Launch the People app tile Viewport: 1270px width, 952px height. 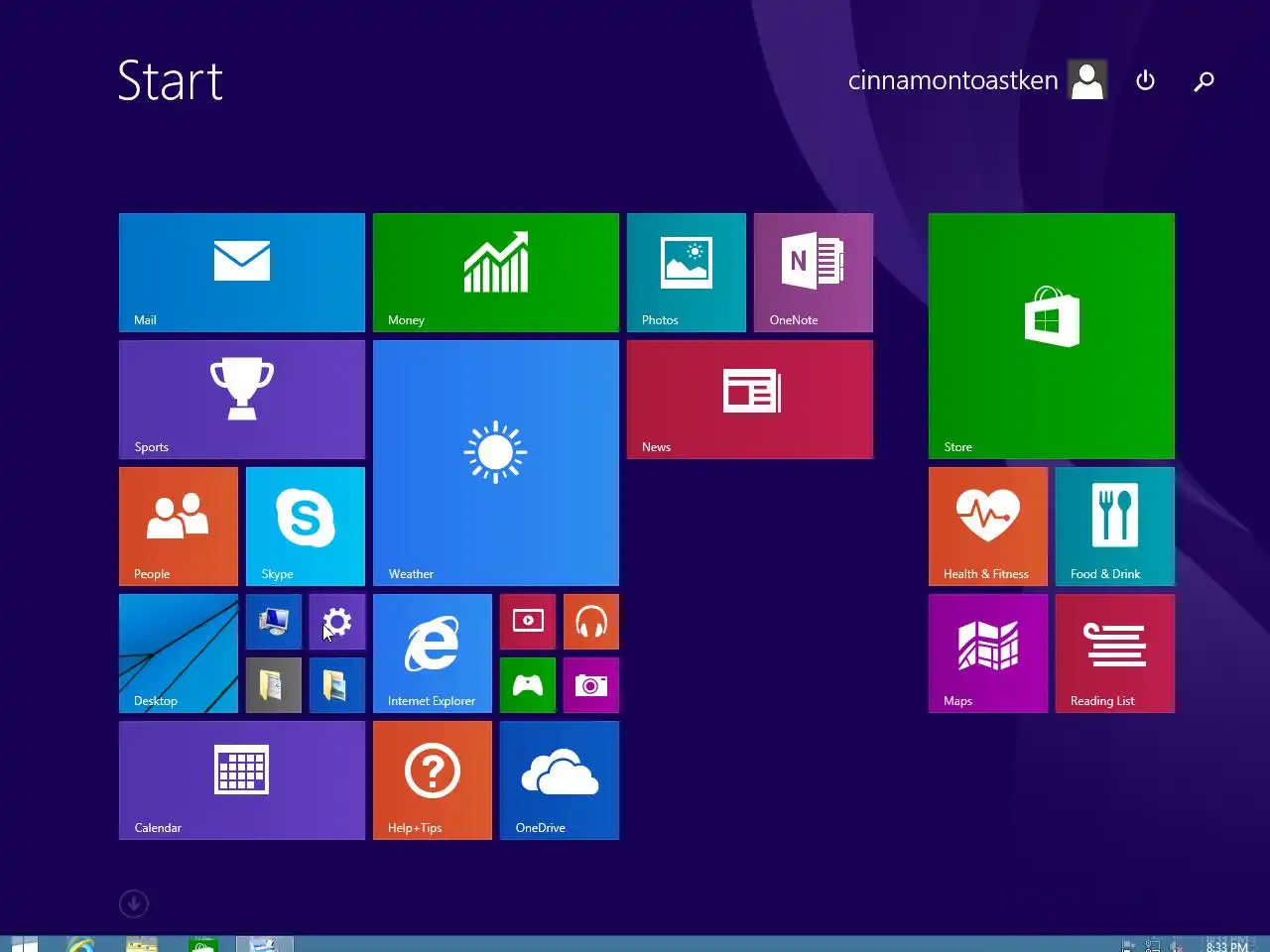[x=179, y=527]
